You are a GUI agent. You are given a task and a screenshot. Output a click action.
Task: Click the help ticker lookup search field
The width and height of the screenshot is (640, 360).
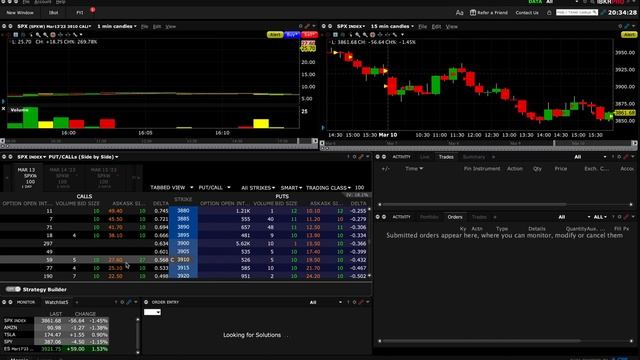[576, 13]
